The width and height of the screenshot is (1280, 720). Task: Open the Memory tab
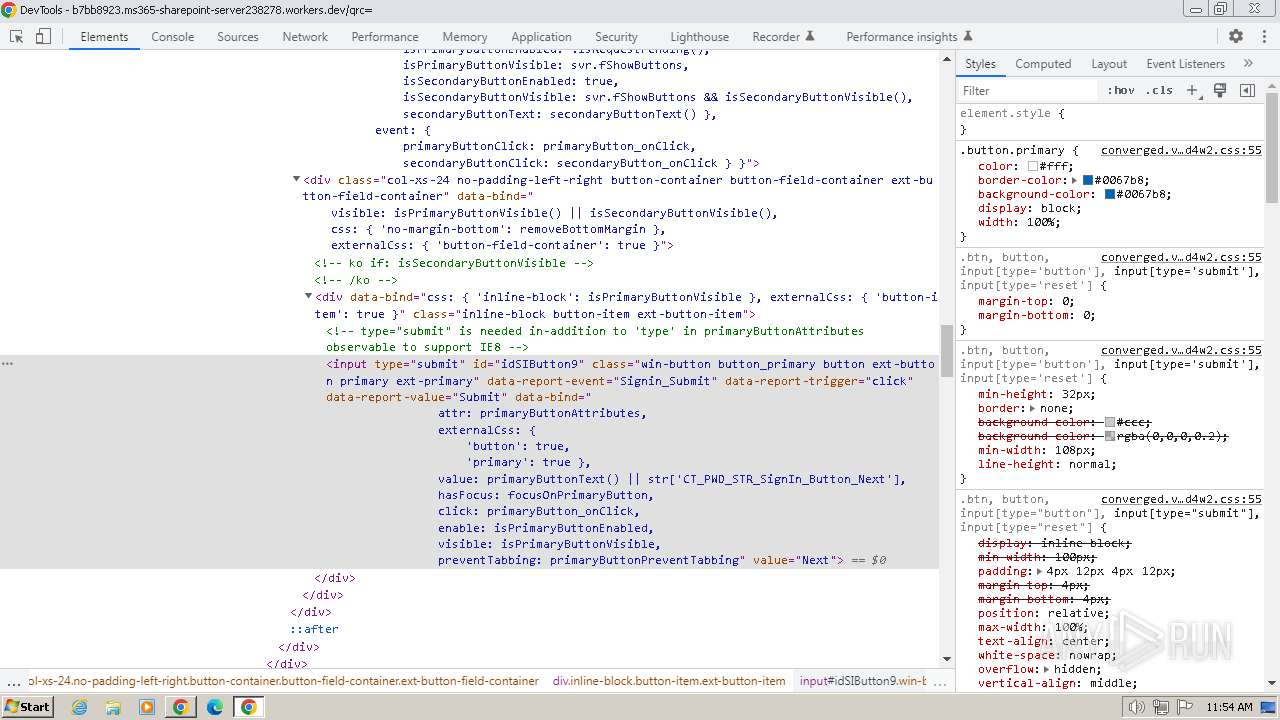(x=465, y=36)
